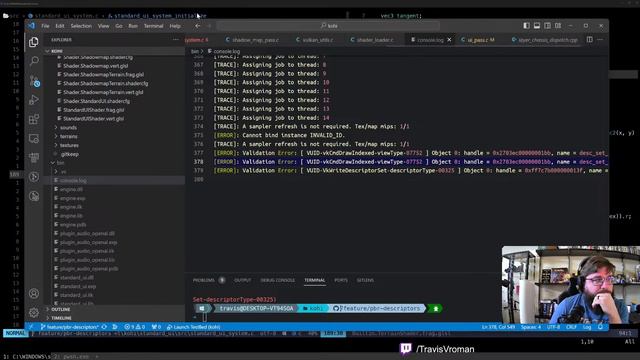The width and height of the screenshot is (640, 360).
Task: Open the Terminal menu
Action: (153, 26)
